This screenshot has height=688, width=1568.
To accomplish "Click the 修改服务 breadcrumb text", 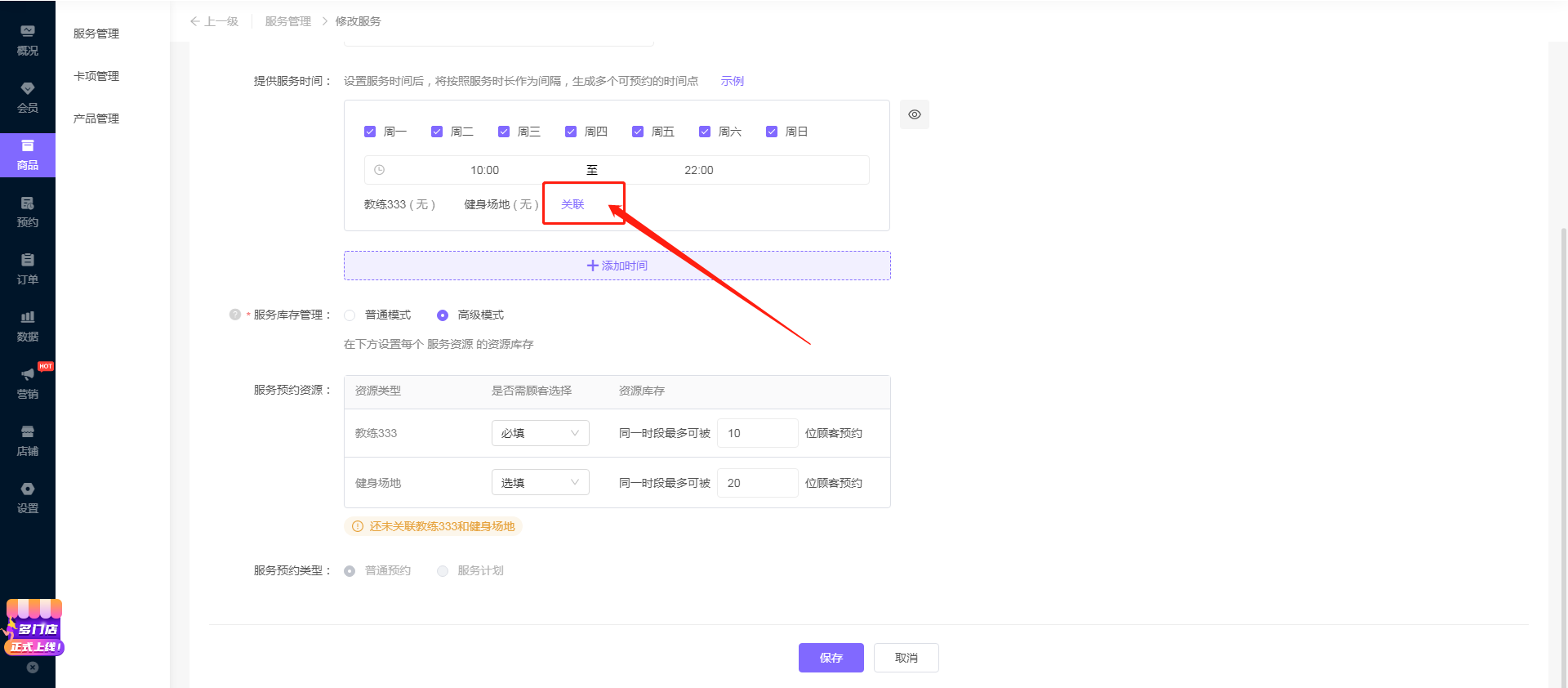I will click(x=358, y=21).
